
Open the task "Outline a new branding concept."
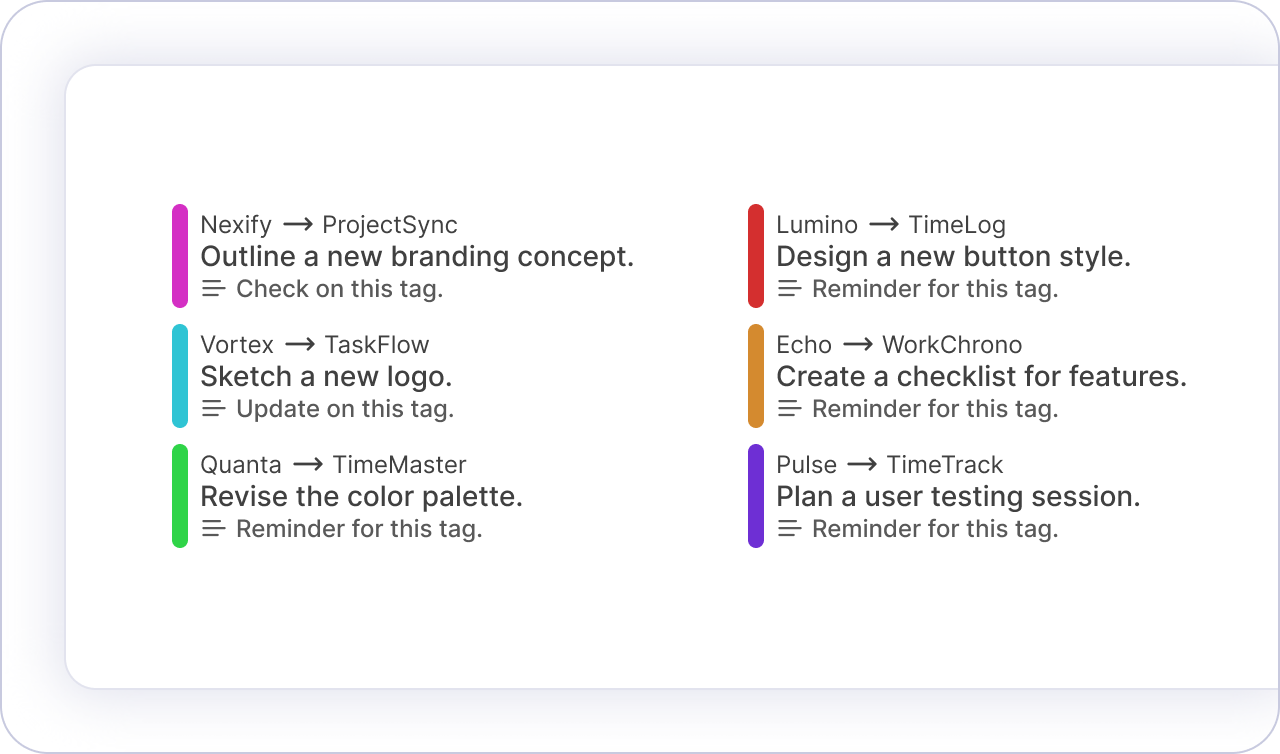[x=417, y=257]
